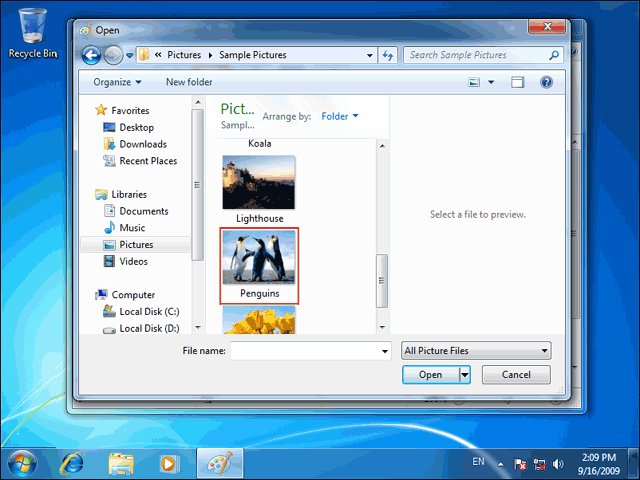Click the magnifier icon in search box
This screenshot has width=640, height=480.
pyautogui.click(x=554, y=55)
